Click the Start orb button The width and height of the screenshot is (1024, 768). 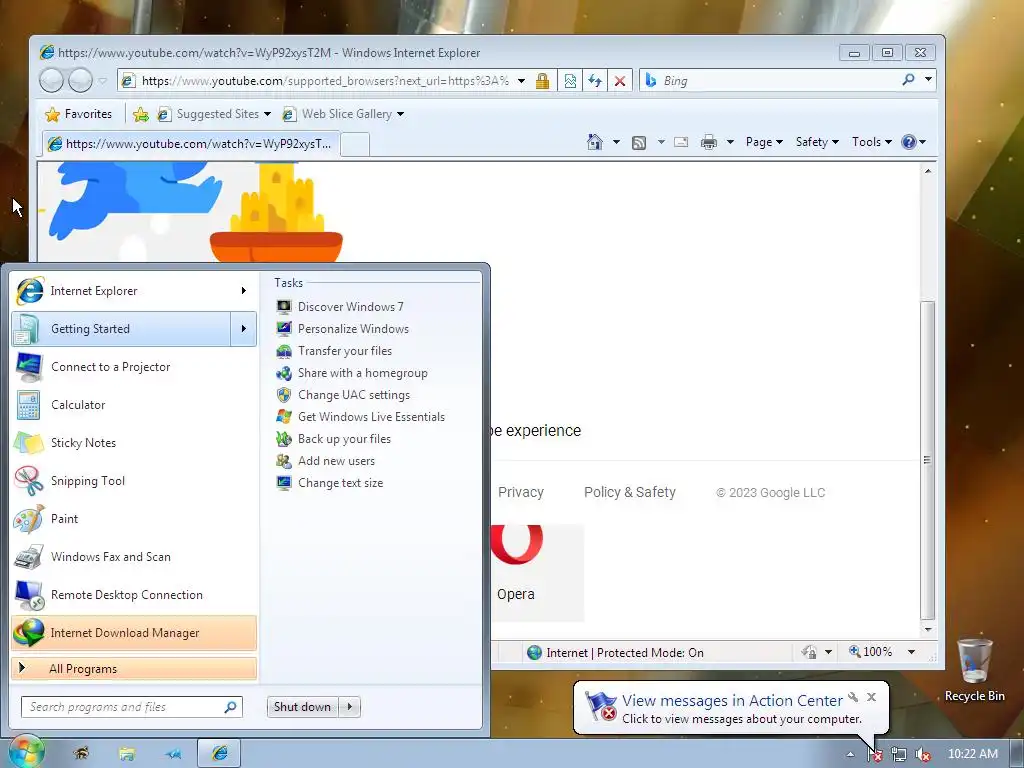tap(25, 752)
